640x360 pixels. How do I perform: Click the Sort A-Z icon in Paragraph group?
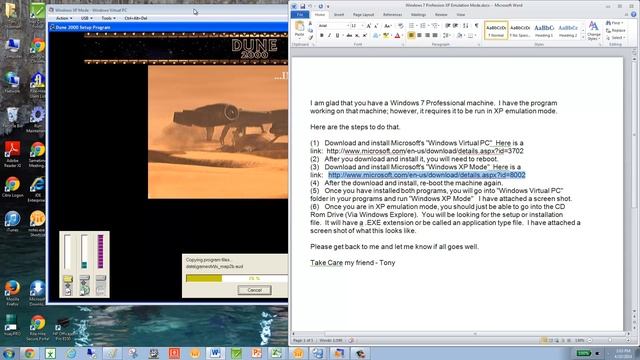click(x=466, y=26)
